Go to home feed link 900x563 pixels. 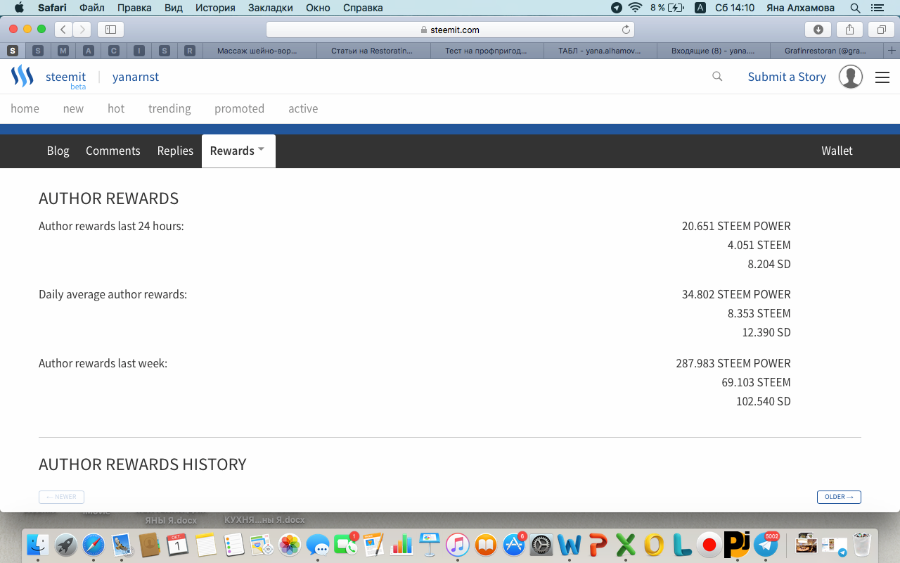click(x=25, y=108)
